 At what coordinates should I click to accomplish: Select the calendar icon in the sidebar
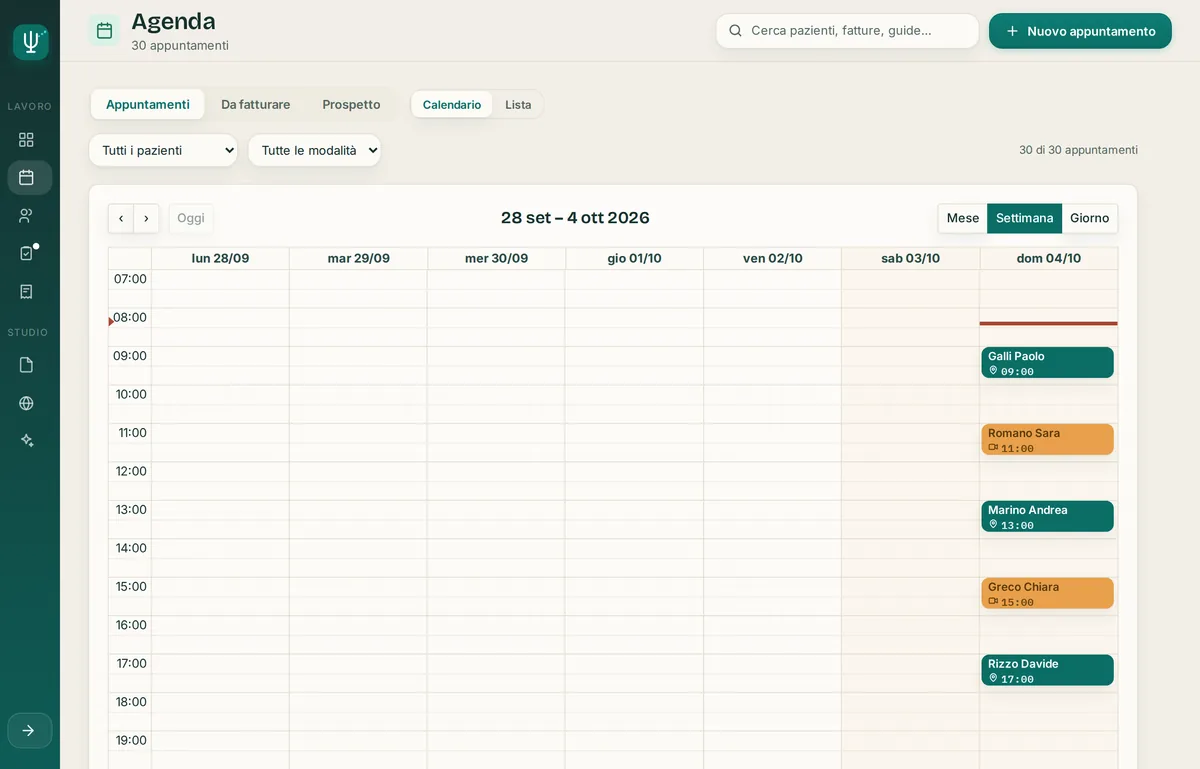click(x=27, y=178)
